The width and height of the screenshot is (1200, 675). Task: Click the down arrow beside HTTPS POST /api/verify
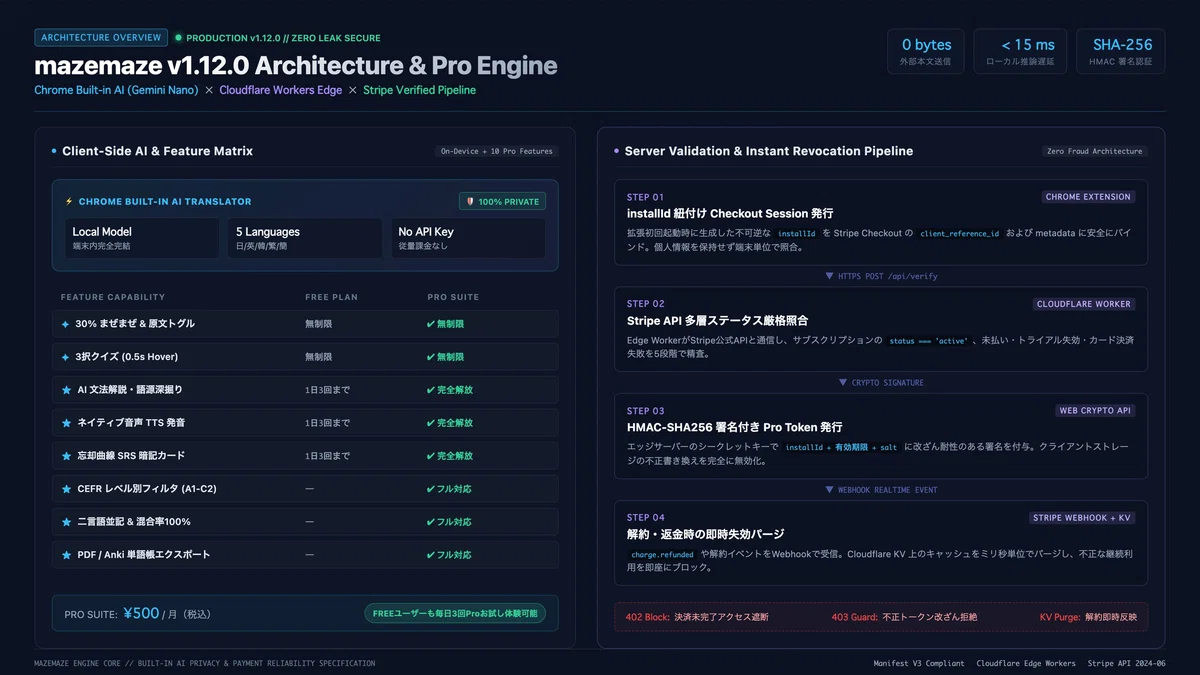[x=829, y=276]
